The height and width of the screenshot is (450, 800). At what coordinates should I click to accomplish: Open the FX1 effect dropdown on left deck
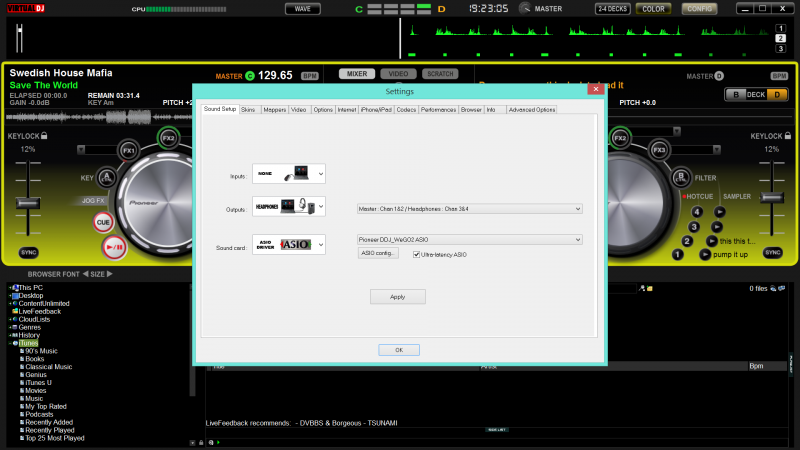pyautogui.click(x=81, y=149)
